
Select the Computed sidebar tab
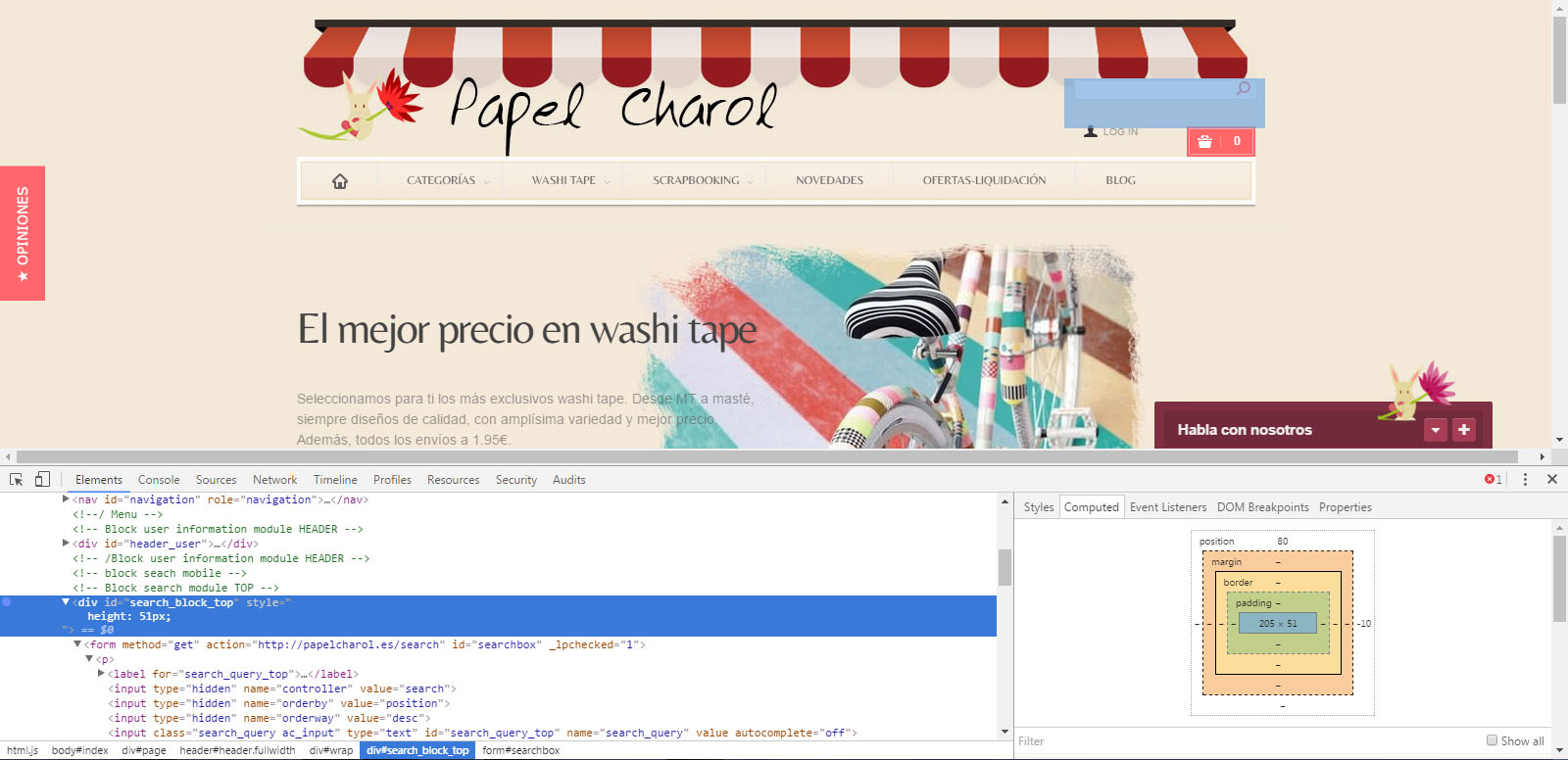pos(1092,507)
